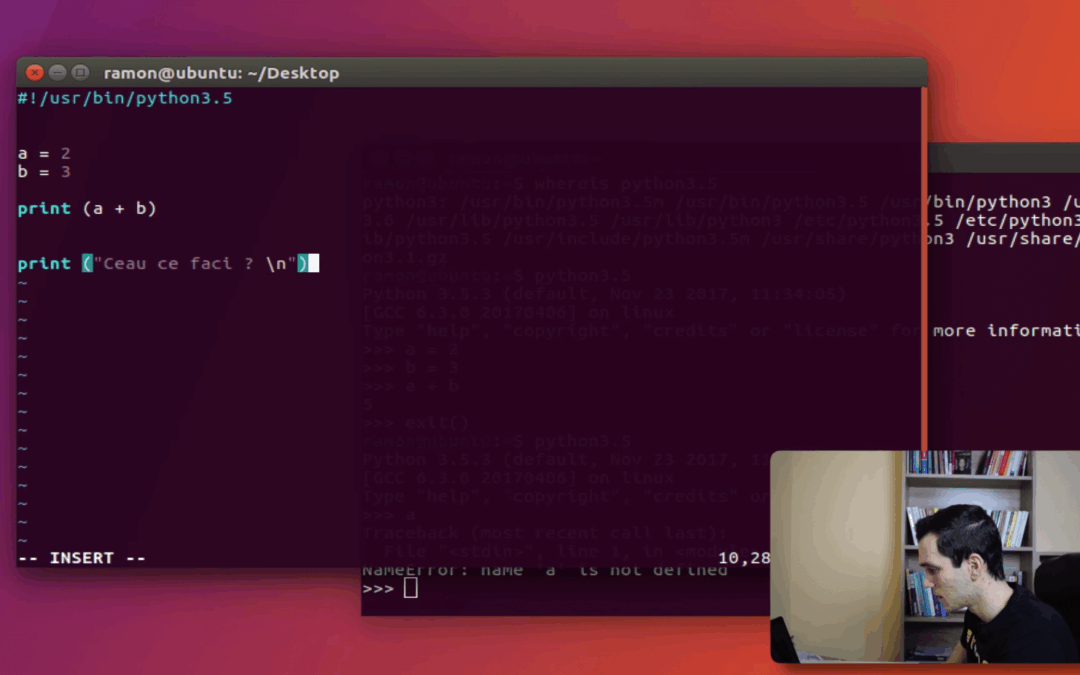This screenshot has height=675, width=1080.
Task: Click the close icon of the background terminal
Action: (376, 157)
